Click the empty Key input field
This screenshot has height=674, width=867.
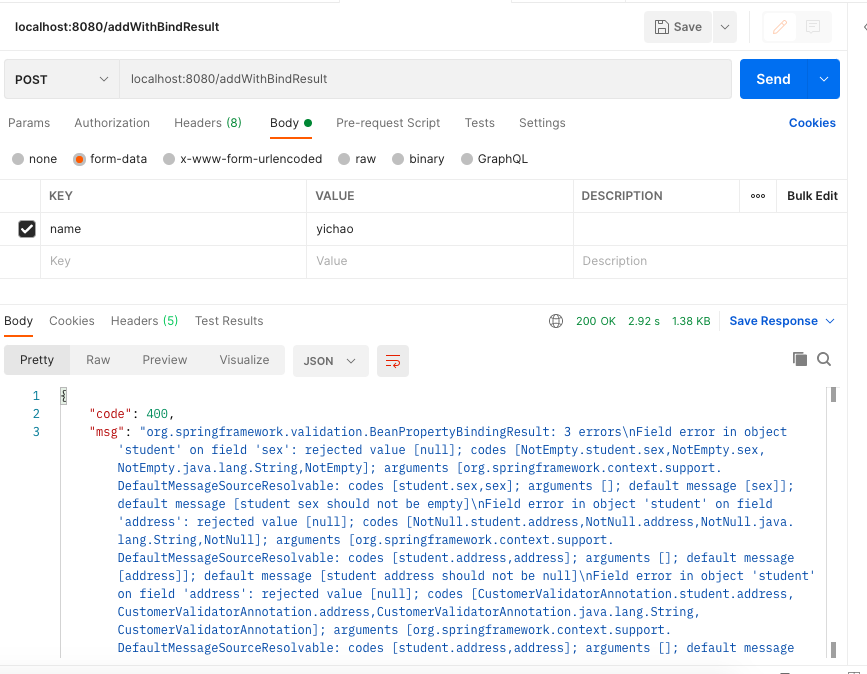click(x=174, y=261)
